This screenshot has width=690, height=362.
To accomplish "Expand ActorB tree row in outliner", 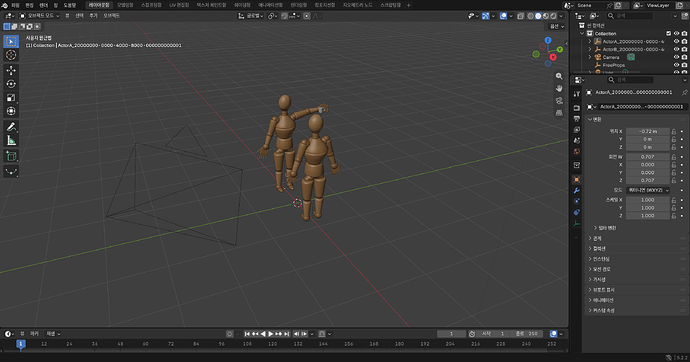I will pyautogui.click(x=590, y=49).
